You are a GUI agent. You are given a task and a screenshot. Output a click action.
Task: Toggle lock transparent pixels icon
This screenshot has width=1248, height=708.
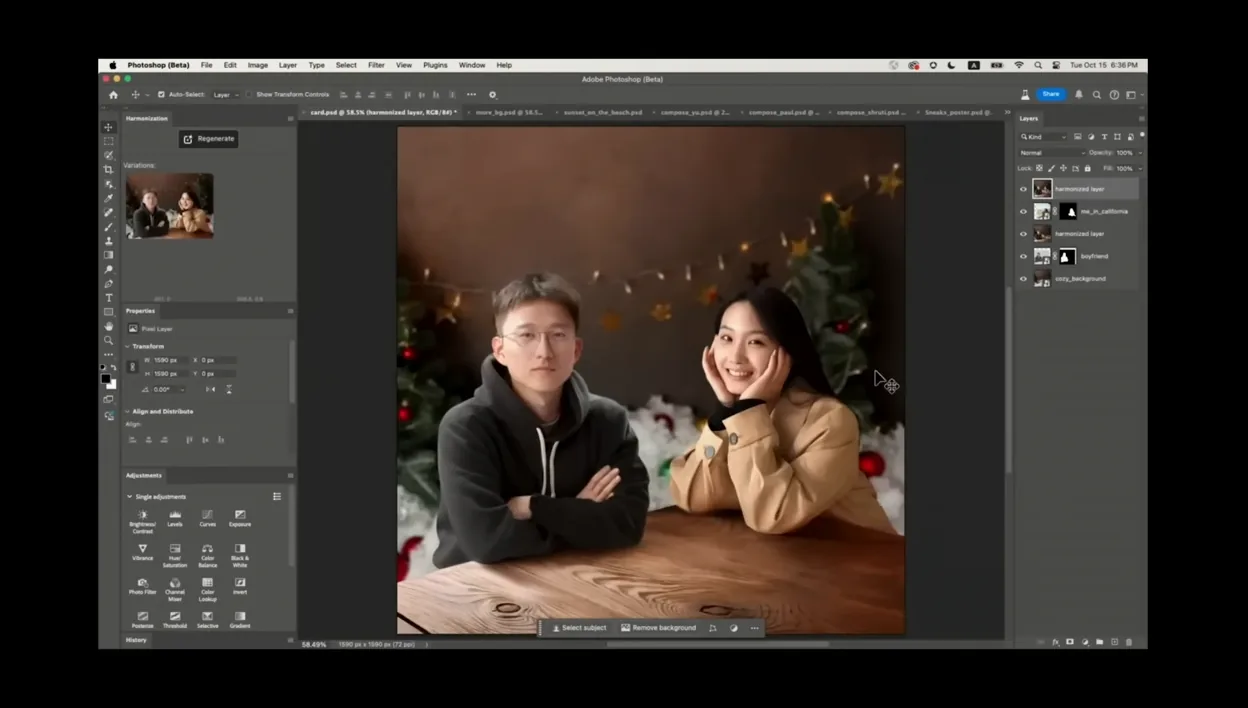coord(1040,168)
